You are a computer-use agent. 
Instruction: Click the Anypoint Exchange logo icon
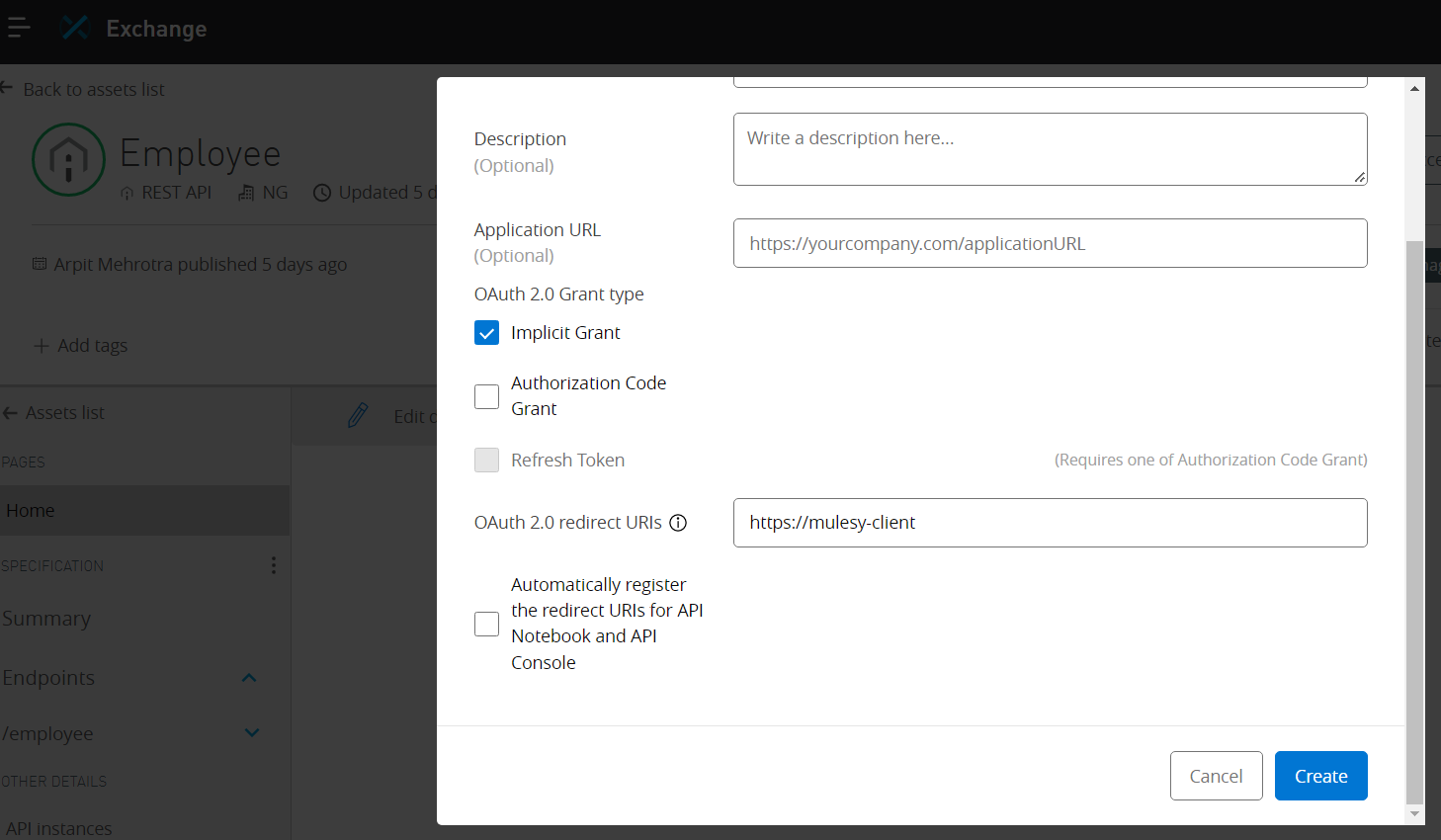(x=75, y=29)
